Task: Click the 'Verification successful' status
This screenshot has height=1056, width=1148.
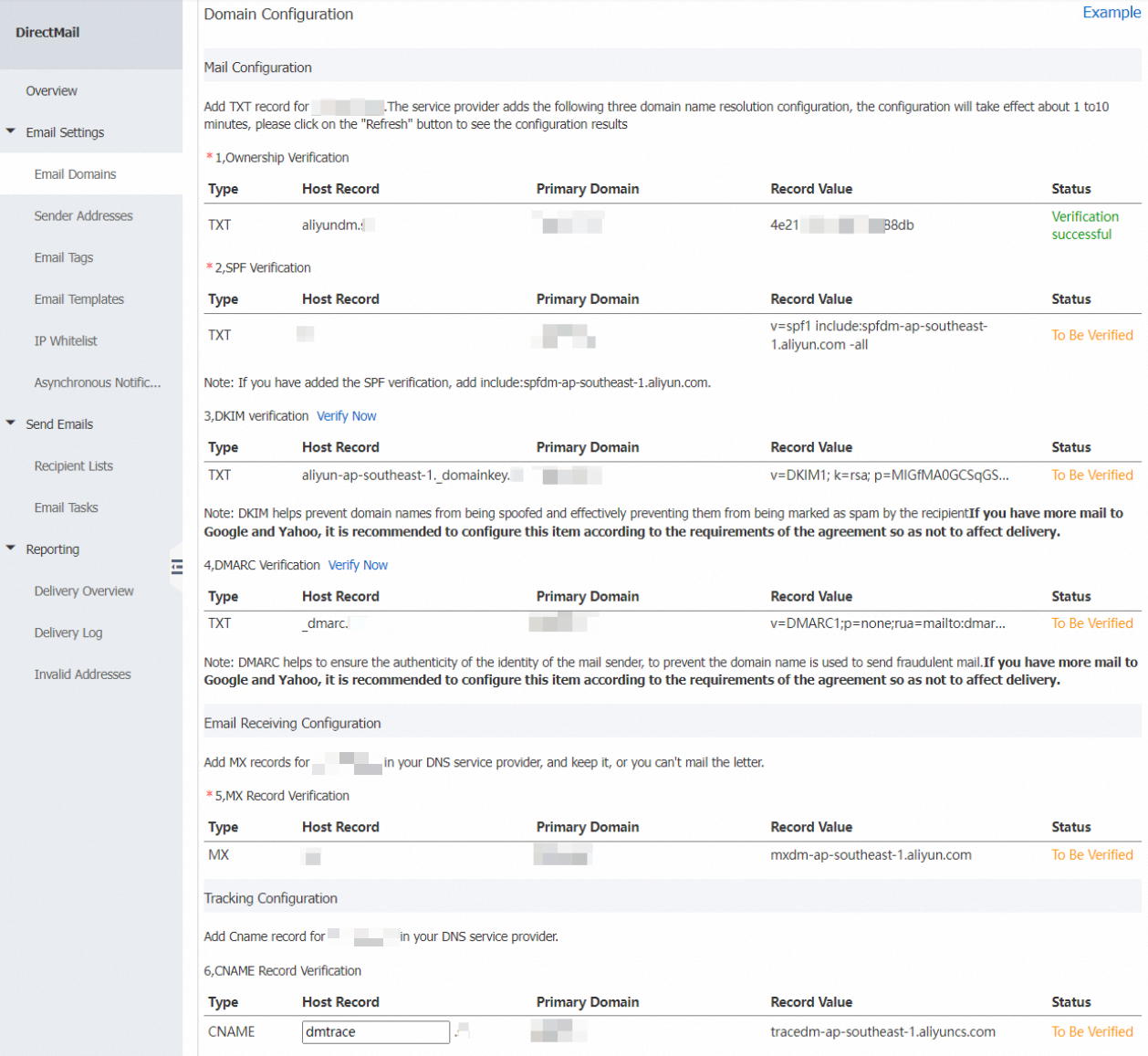Action: (x=1085, y=225)
